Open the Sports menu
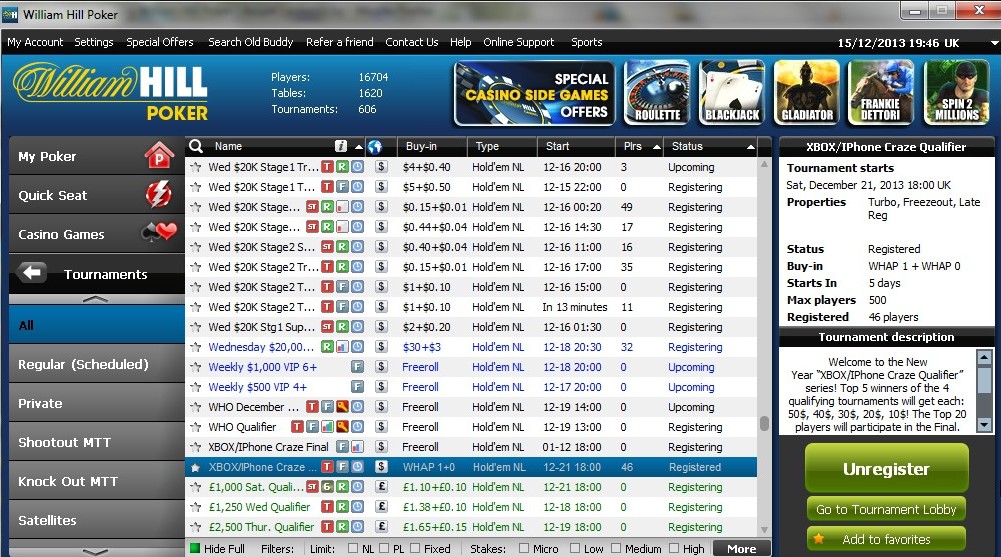Image resolution: width=1001 pixels, height=557 pixels. tap(586, 42)
